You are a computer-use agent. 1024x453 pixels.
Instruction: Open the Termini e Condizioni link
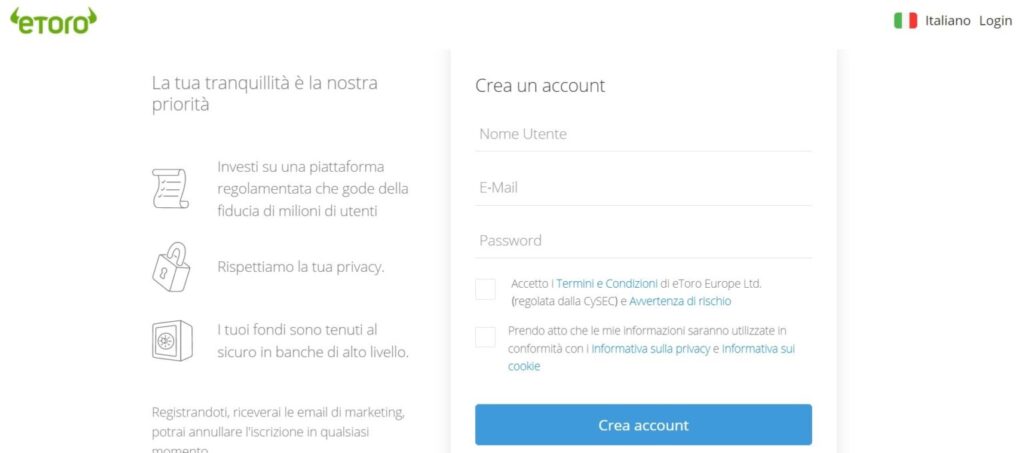pos(606,283)
